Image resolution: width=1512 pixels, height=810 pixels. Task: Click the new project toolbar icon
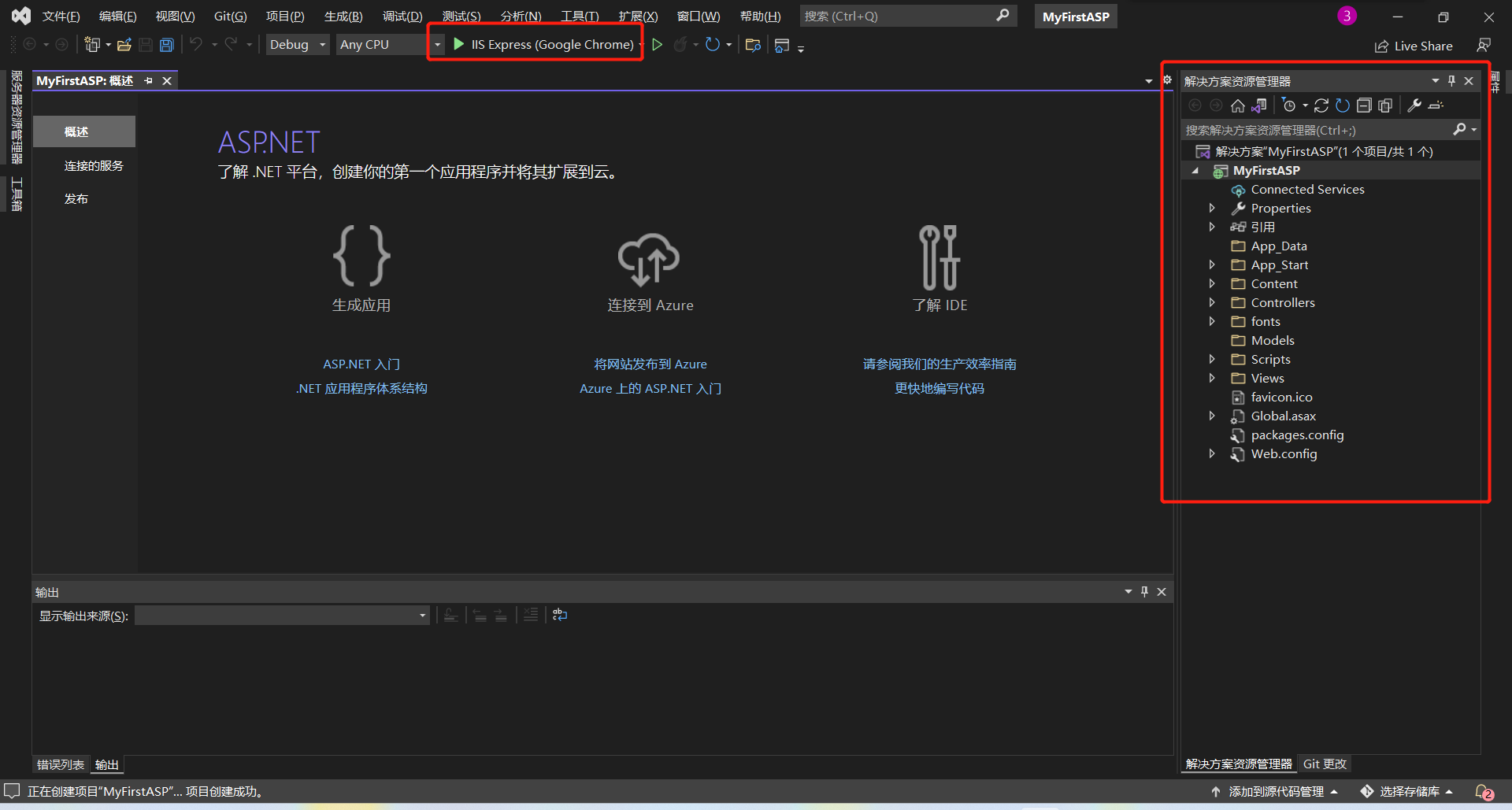click(x=92, y=45)
